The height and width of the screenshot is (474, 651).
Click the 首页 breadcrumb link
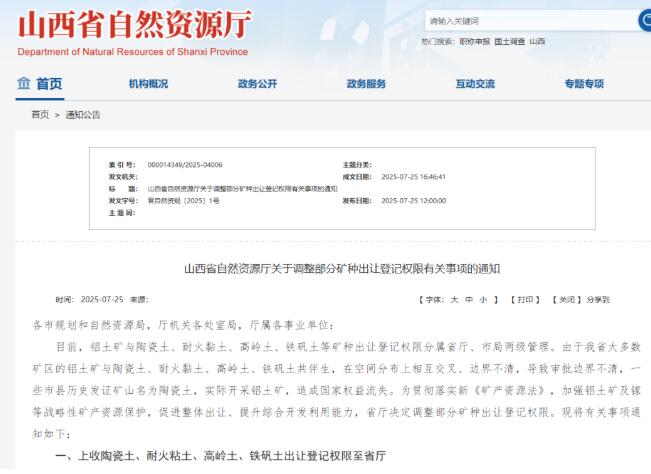[40, 115]
